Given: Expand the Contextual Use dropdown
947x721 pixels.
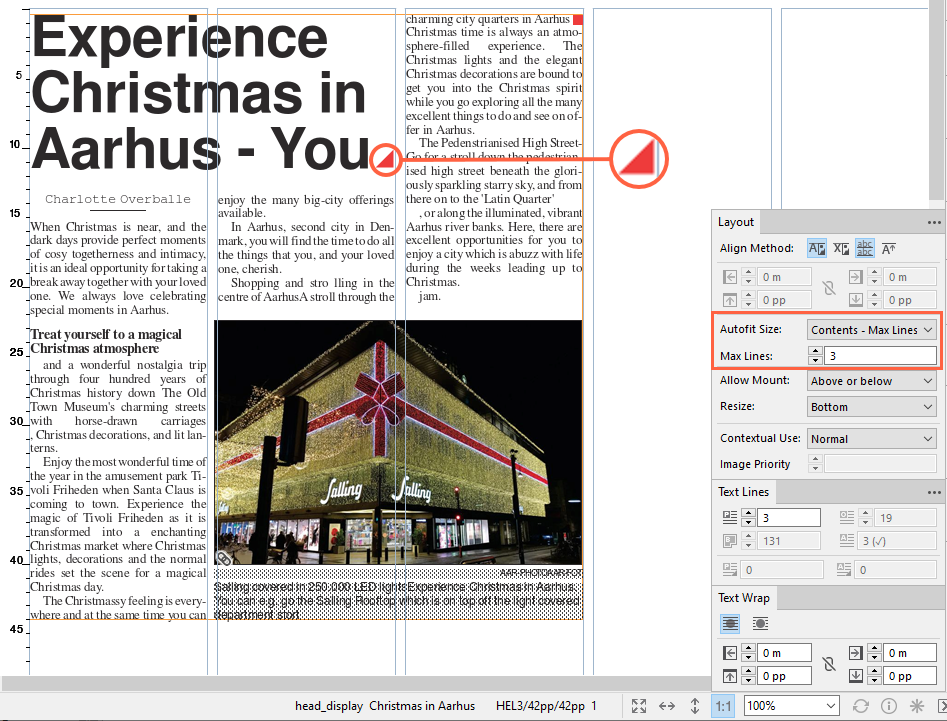Looking at the screenshot, I should [872, 439].
